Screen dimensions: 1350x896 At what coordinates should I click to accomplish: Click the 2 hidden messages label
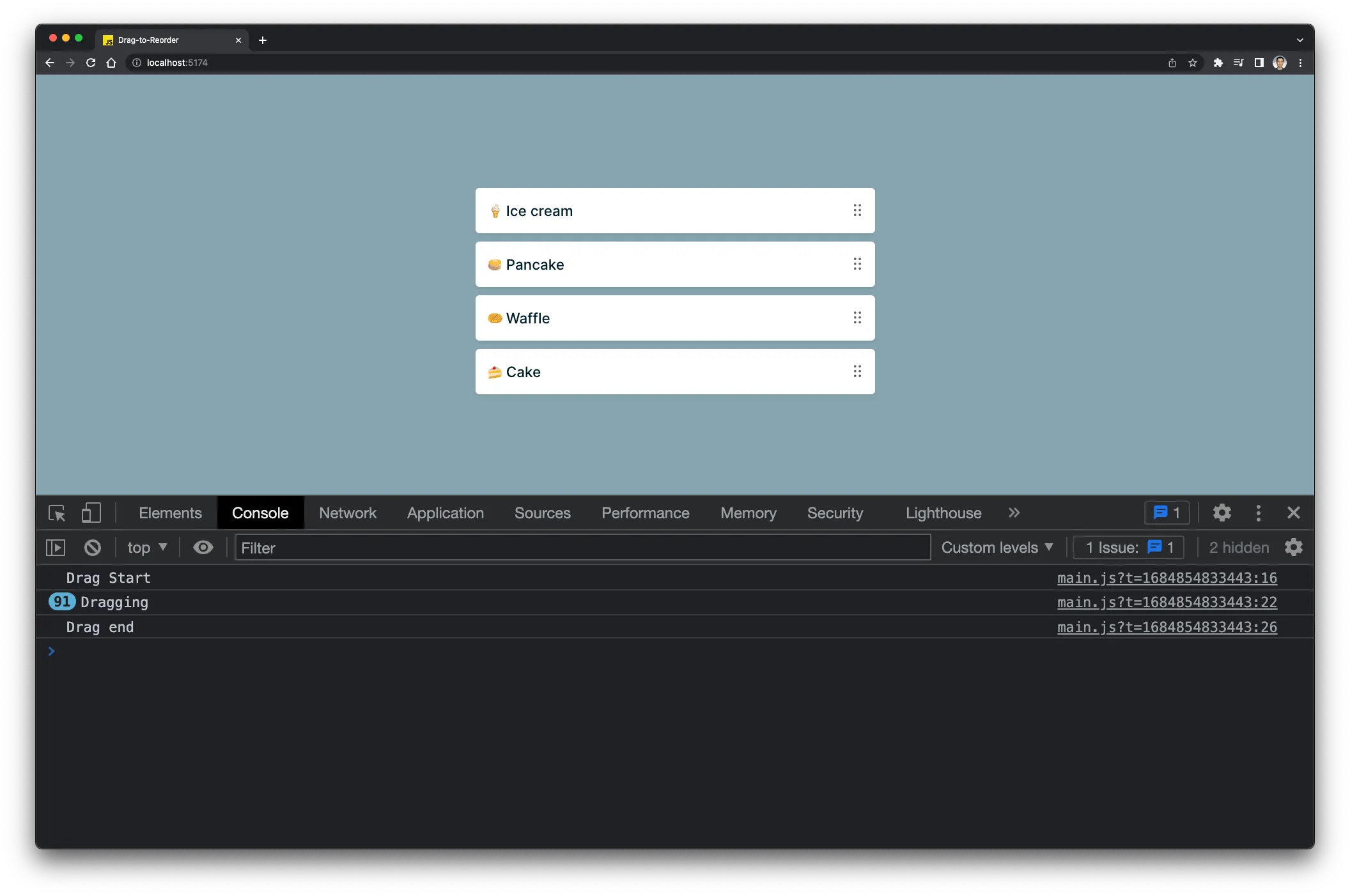1239,548
